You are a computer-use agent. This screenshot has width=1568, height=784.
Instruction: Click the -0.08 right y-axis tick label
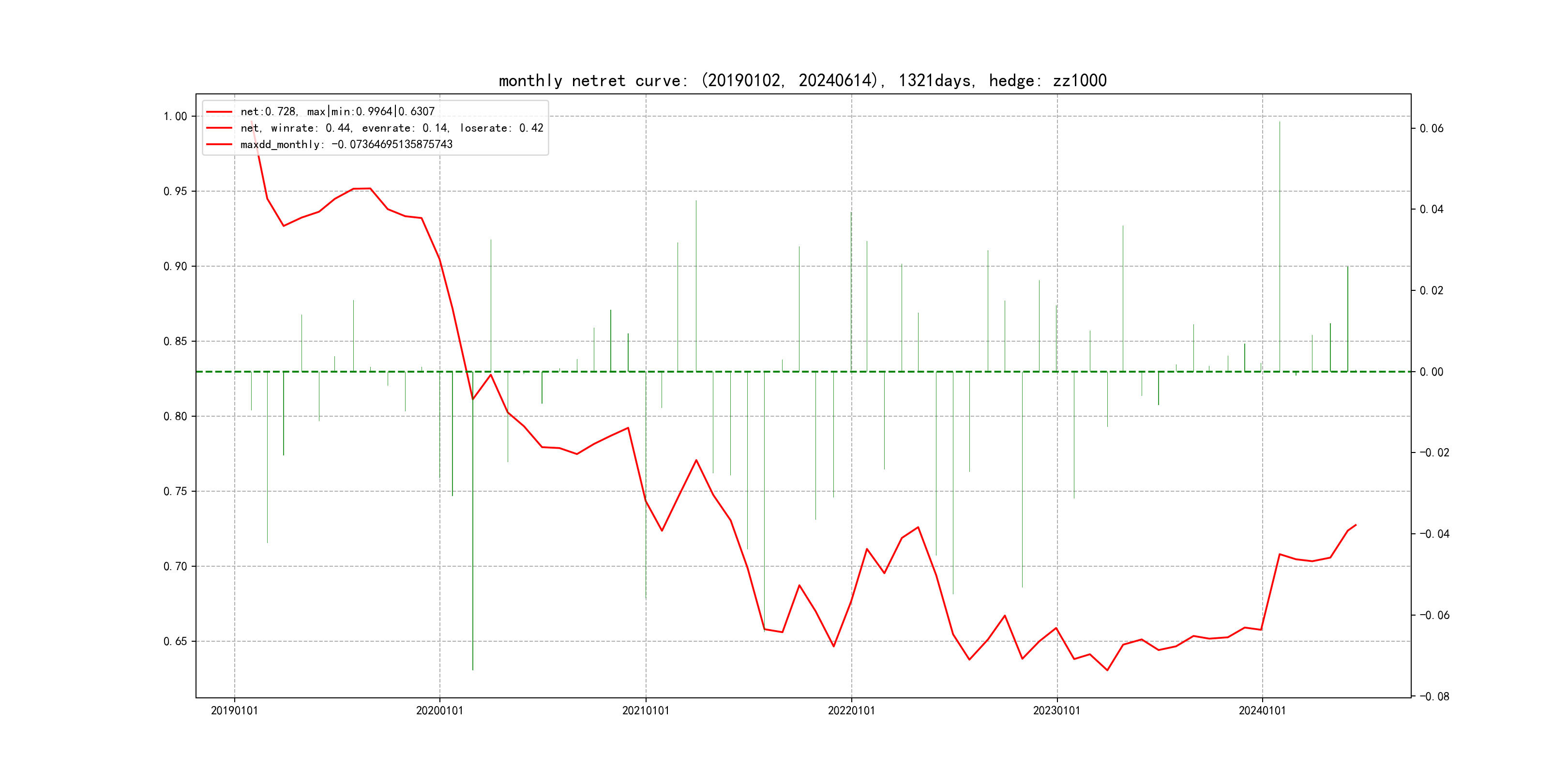coord(1434,696)
